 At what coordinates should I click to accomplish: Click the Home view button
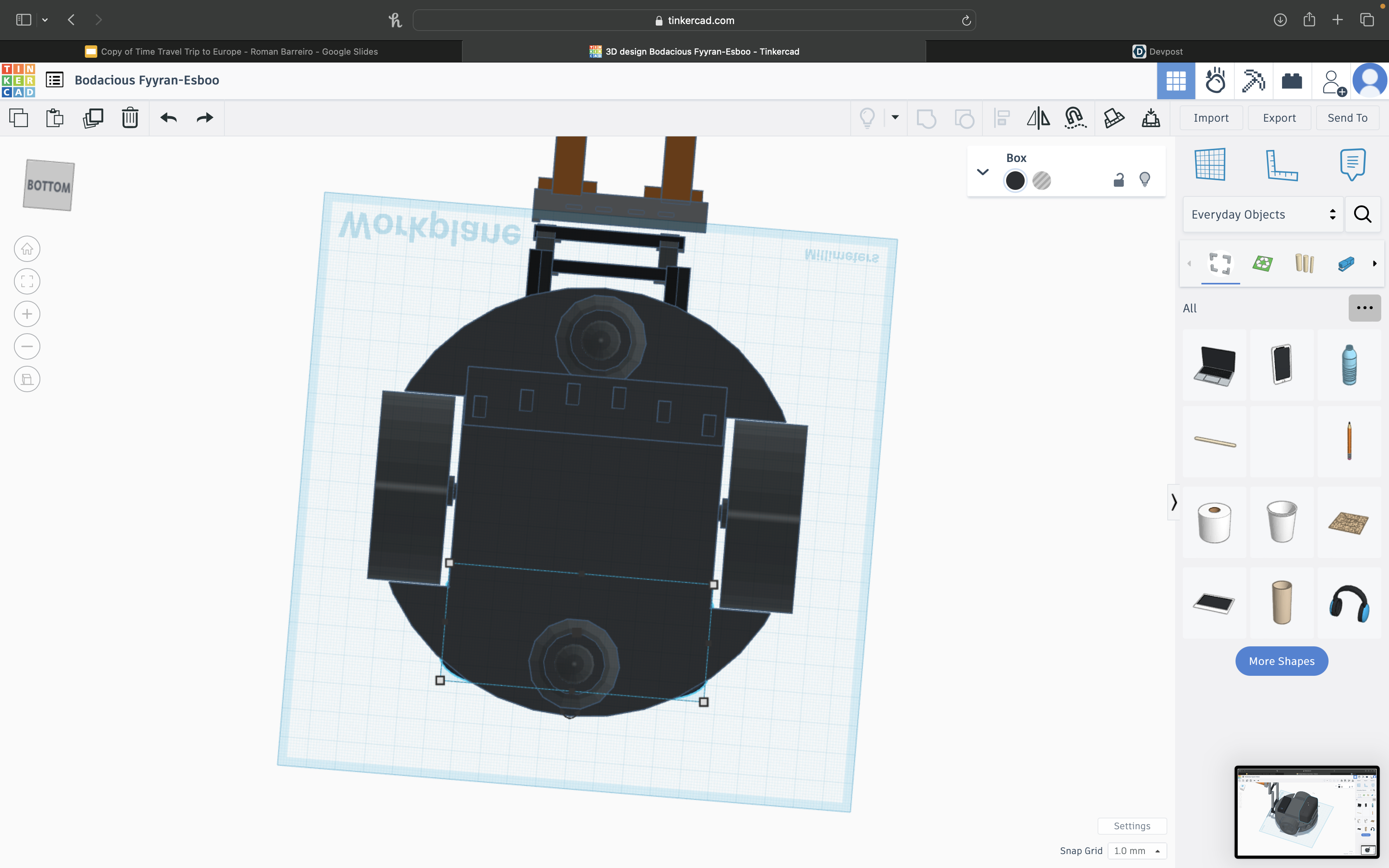pos(27,249)
